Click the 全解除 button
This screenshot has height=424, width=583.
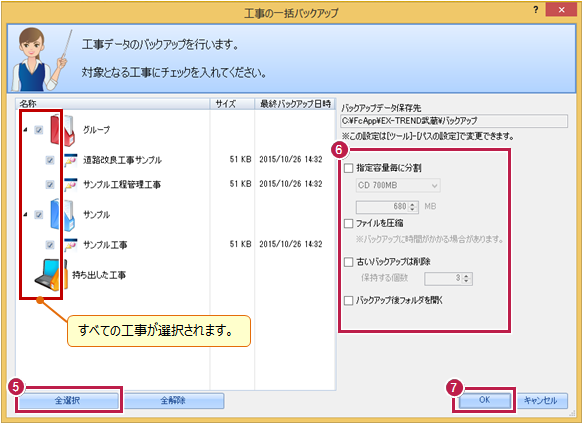[x=174, y=401]
